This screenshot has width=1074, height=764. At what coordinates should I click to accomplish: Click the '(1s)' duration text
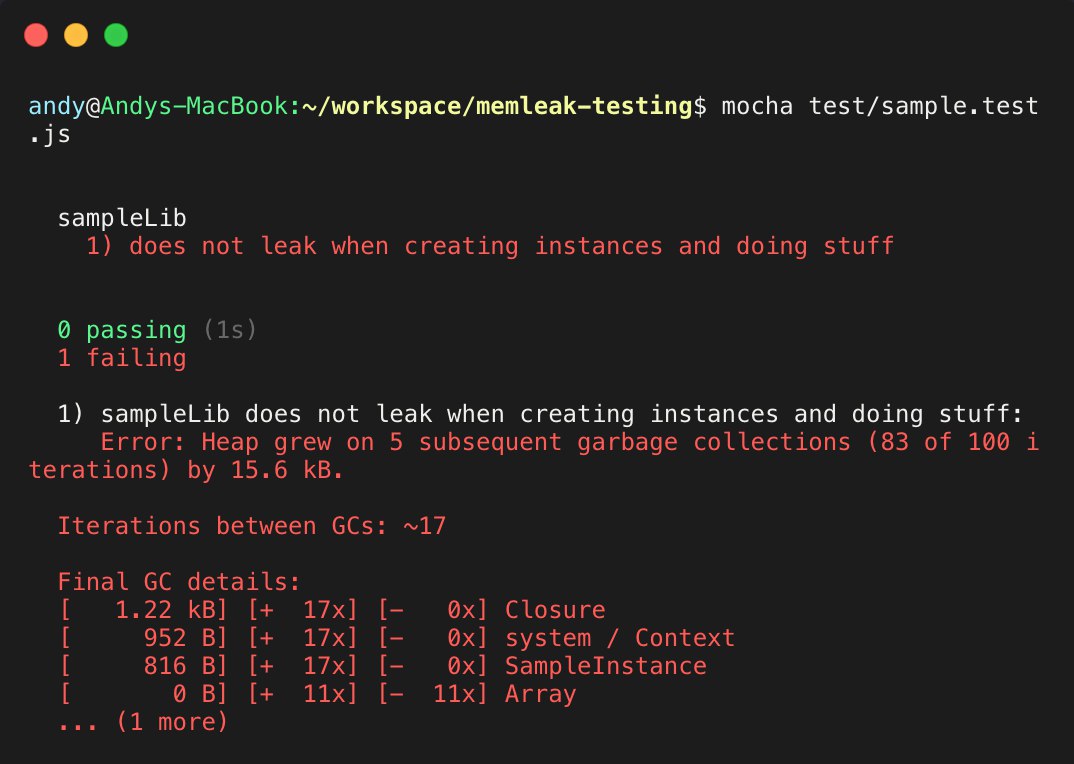point(230,330)
